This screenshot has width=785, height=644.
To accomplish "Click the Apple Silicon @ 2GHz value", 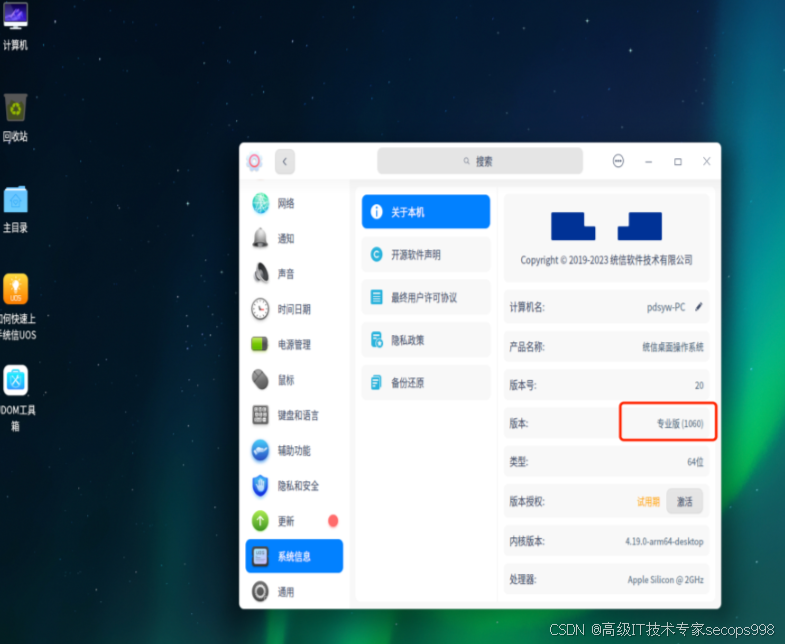I will 665,580.
